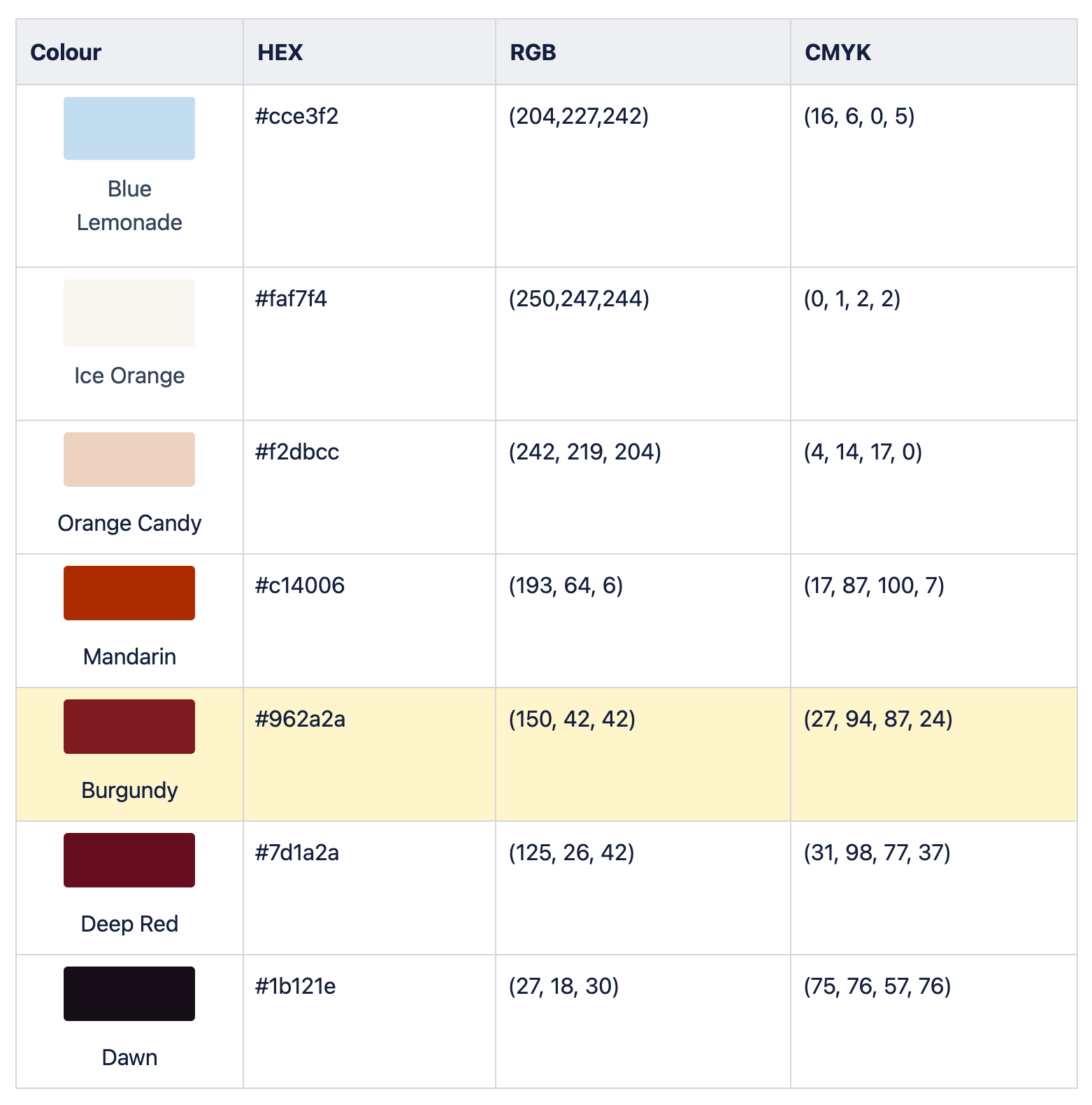1092x1105 pixels.
Task: Select the Burgundy colour swatch
Action: pos(129,727)
